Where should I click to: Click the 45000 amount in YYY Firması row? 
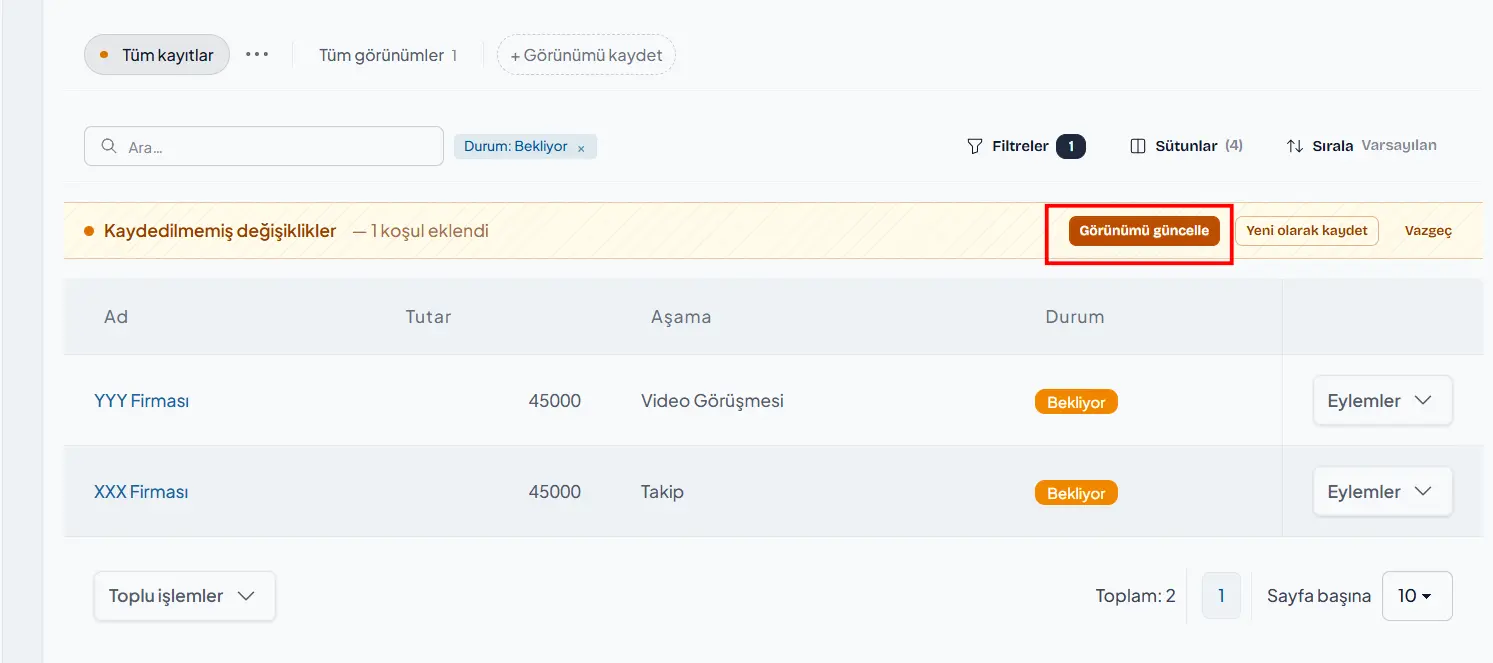click(555, 401)
